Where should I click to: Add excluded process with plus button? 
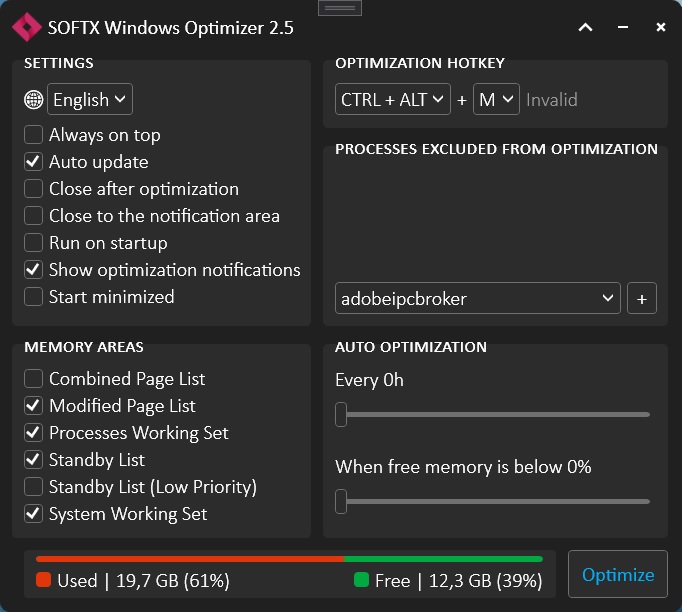(x=641, y=298)
